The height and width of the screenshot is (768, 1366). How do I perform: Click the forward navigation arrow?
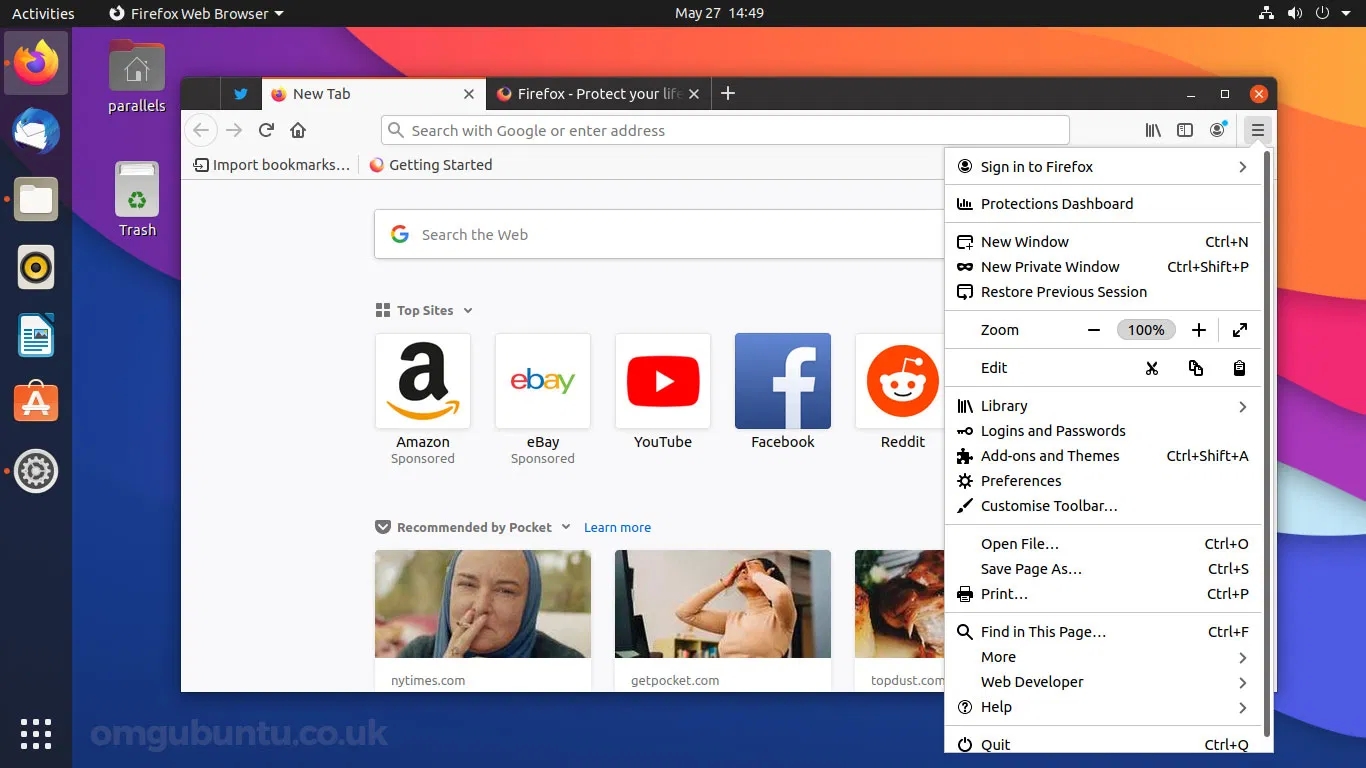(234, 130)
